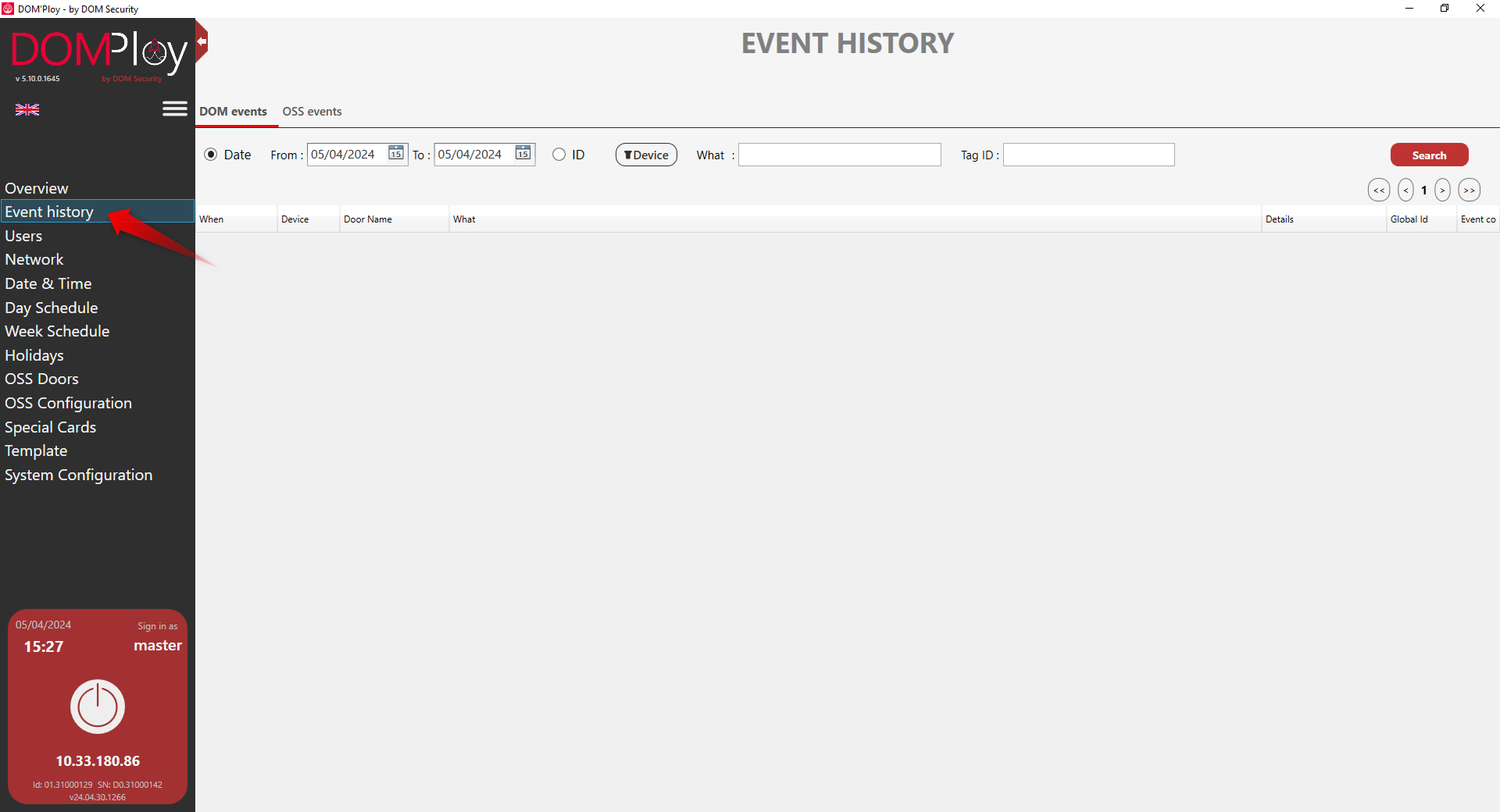Click the red Search button
The width and height of the screenshot is (1500, 812).
(1429, 155)
